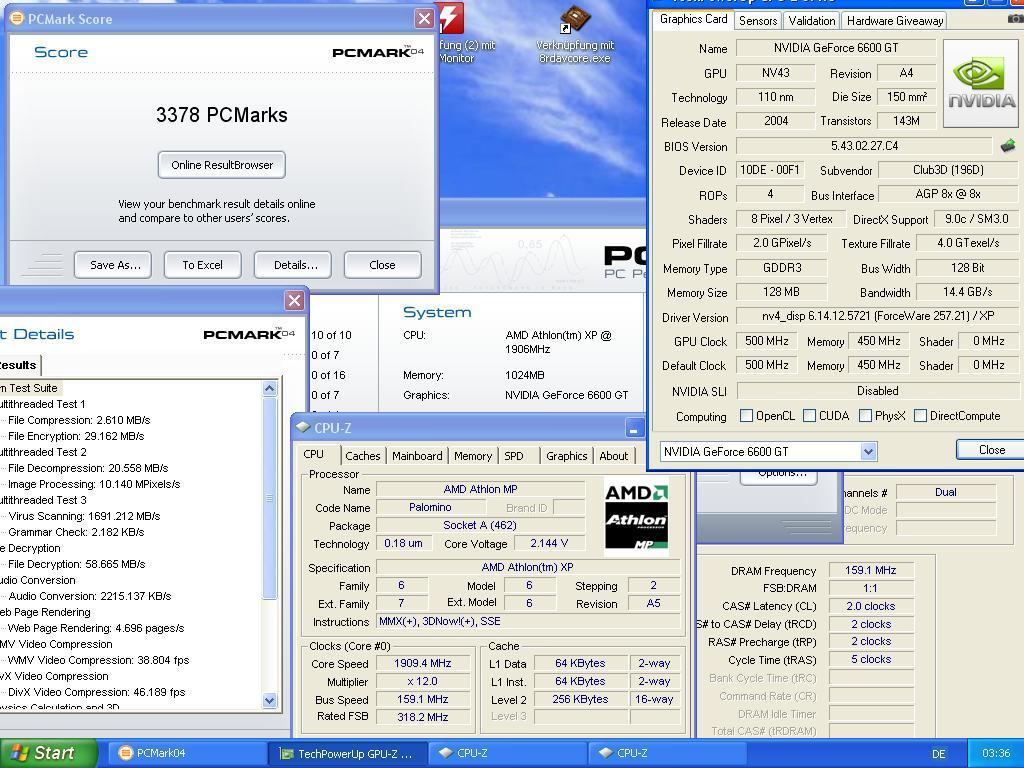Select the DivX Video Compression result row
This screenshot has height=768, width=1024.
click(x=97, y=692)
